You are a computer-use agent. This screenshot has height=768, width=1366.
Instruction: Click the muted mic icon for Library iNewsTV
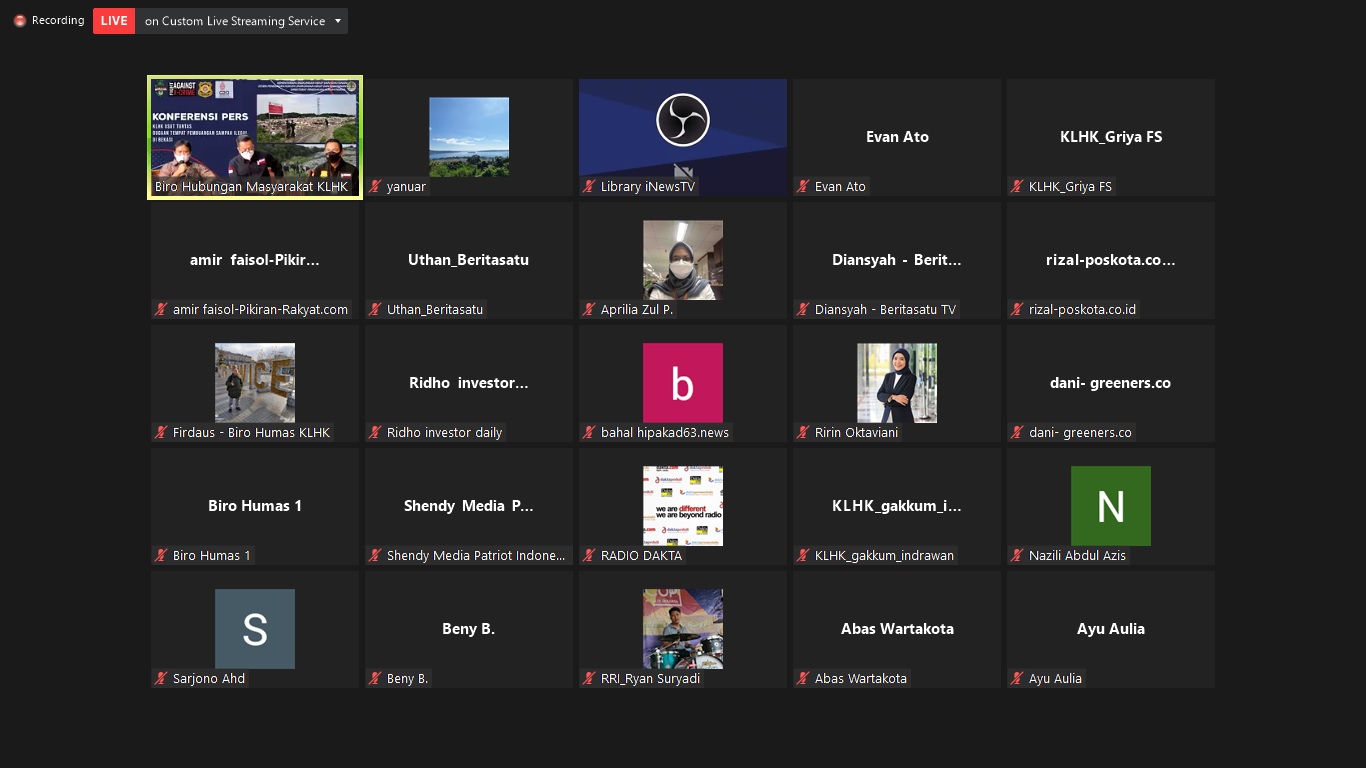click(589, 187)
